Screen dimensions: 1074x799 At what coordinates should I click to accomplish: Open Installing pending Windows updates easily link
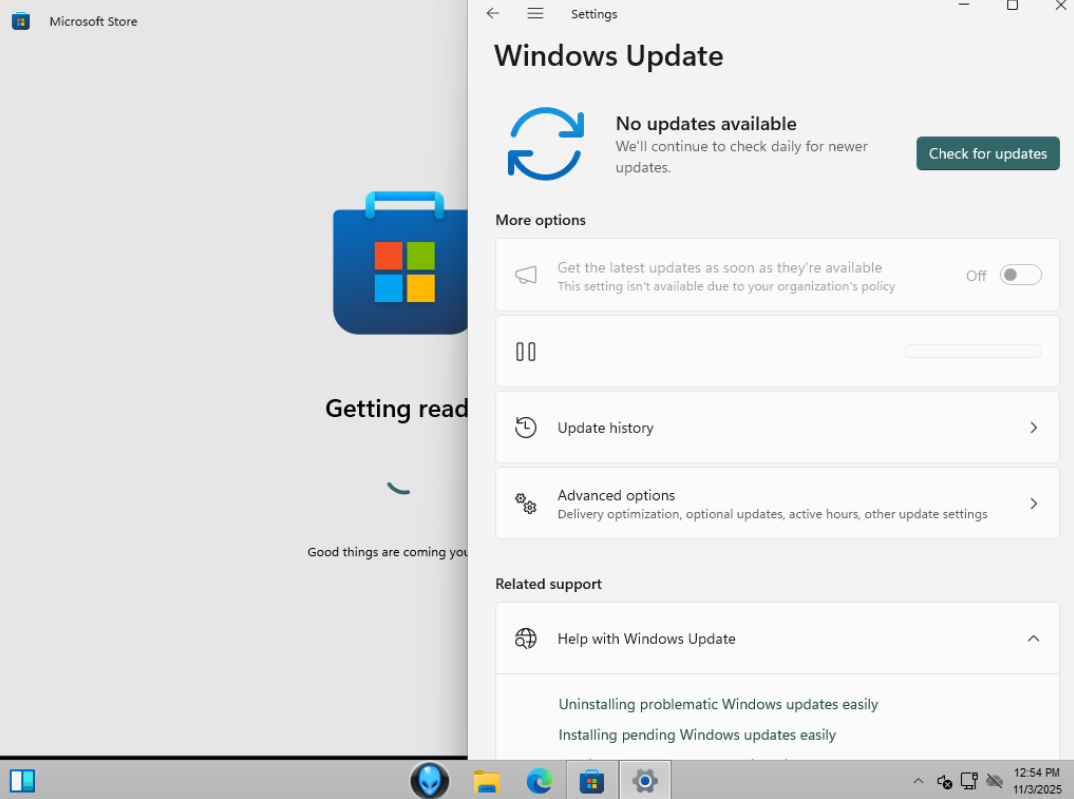point(697,735)
